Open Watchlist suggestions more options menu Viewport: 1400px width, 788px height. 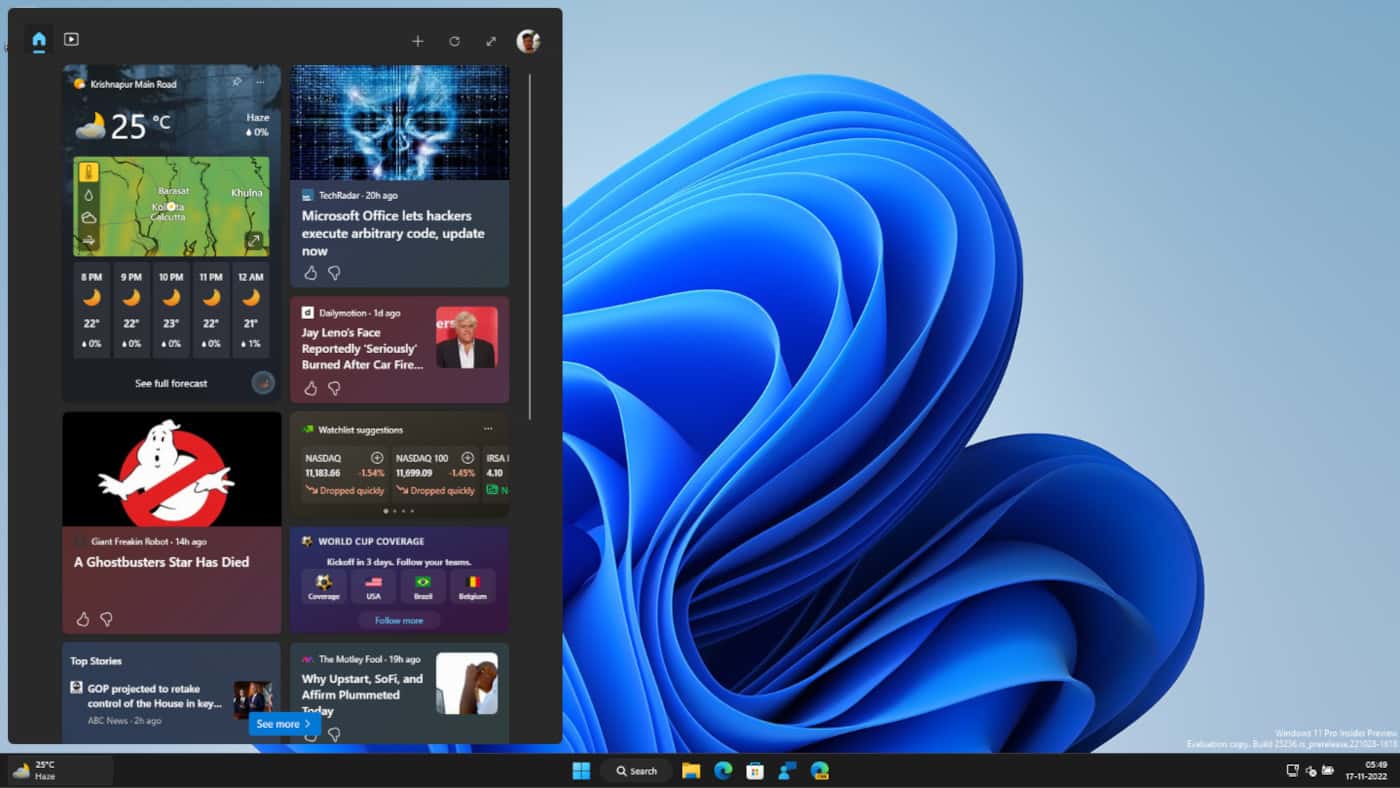click(488, 429)
